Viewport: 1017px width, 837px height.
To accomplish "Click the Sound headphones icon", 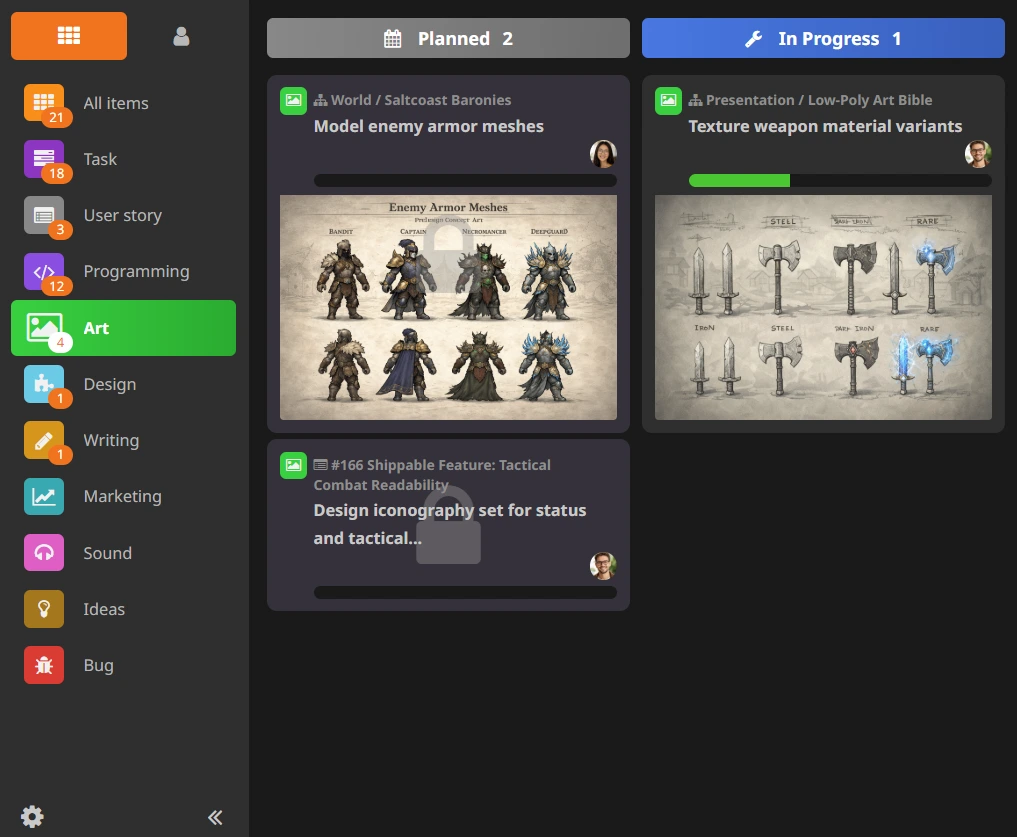I will click(44, 553).
